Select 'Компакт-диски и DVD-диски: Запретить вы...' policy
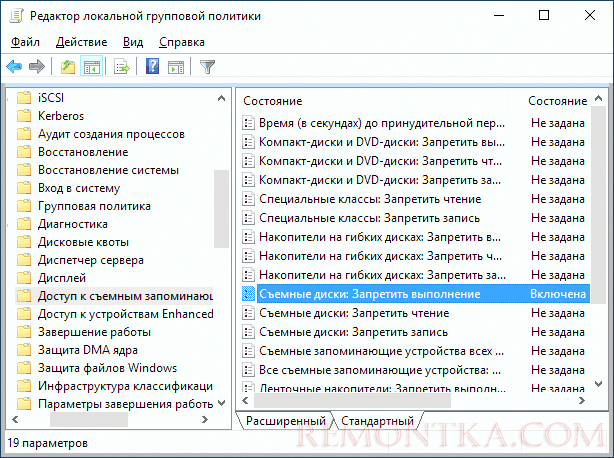Viewport: 614px width, 458px height. (x=382, y=142)
